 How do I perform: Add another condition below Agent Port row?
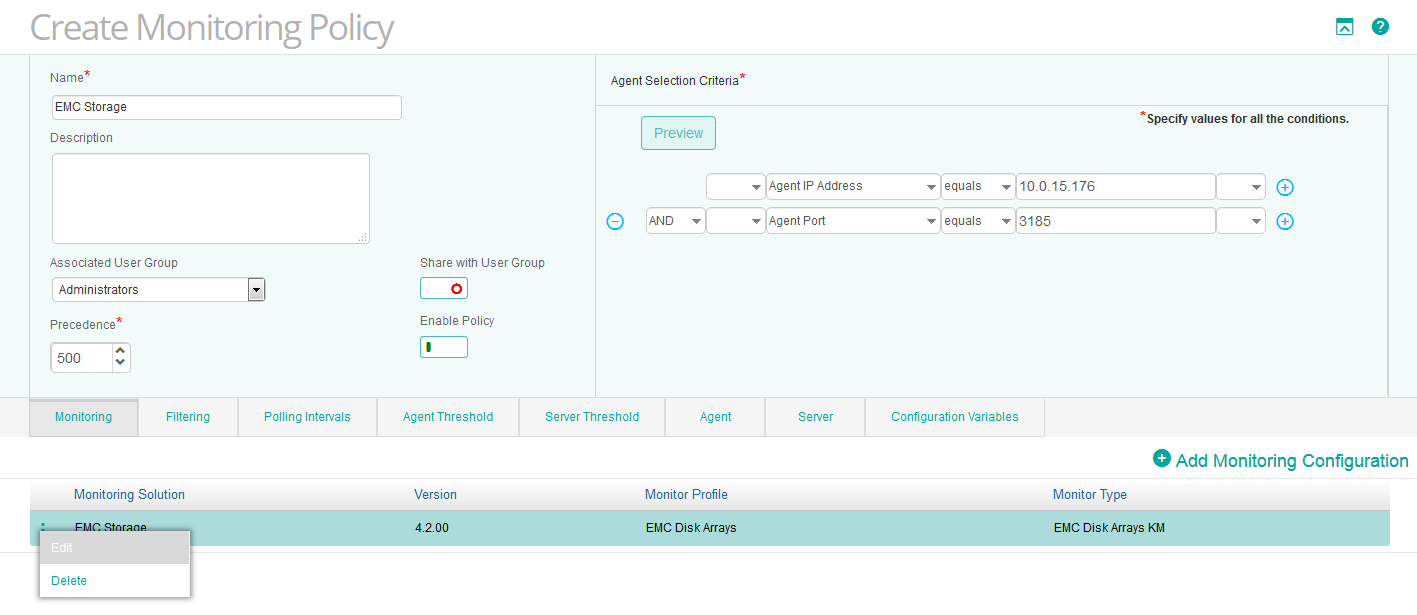[x=1285, y=221]
